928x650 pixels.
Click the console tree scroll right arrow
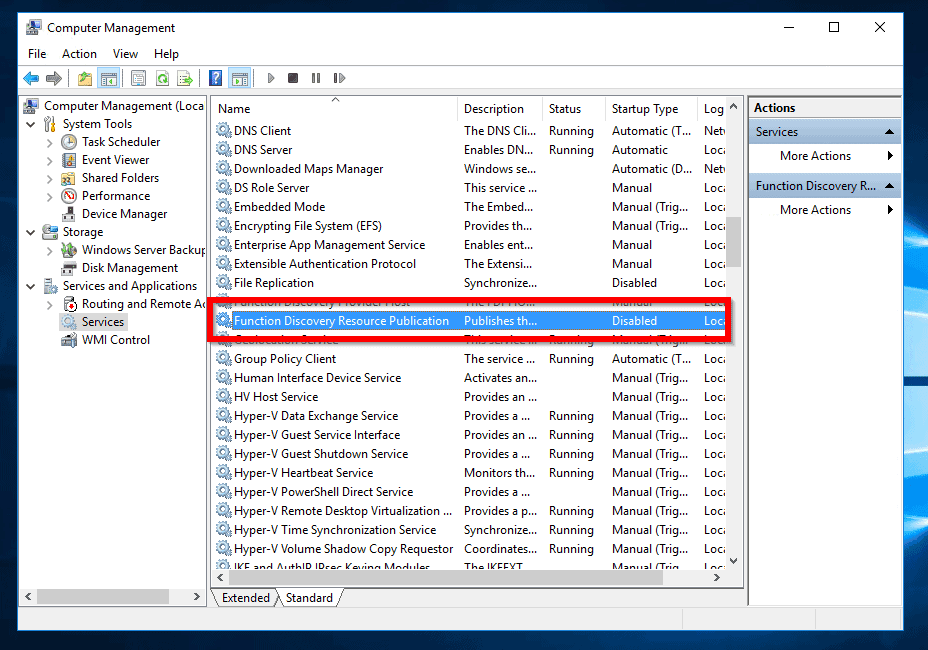click(x=197, y=597)
